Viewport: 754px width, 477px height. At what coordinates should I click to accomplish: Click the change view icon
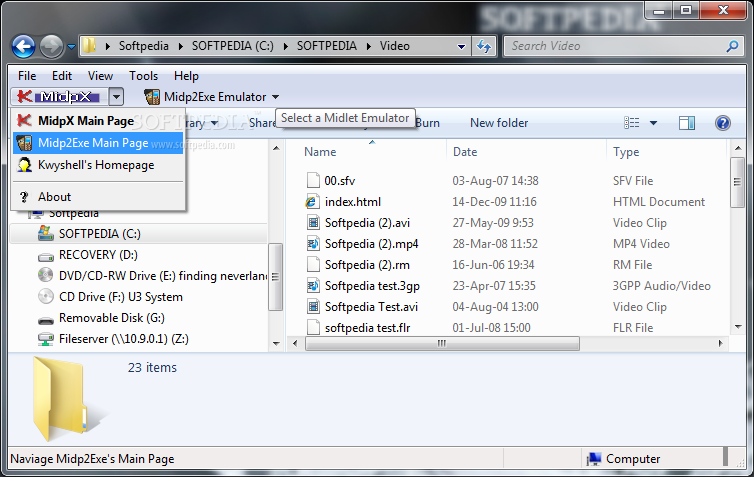point(631,123)
